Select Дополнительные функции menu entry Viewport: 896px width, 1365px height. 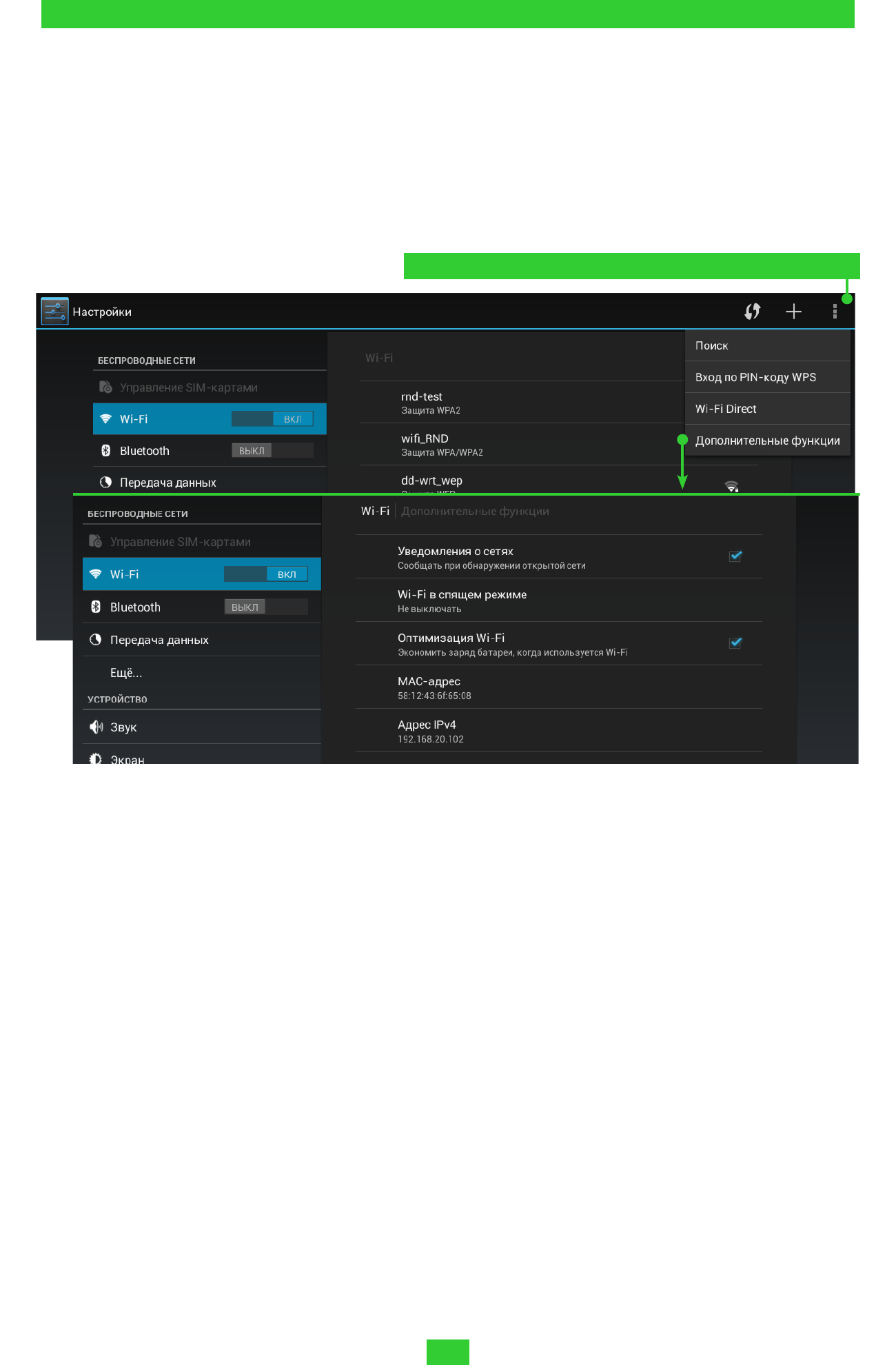coord(767,441)
